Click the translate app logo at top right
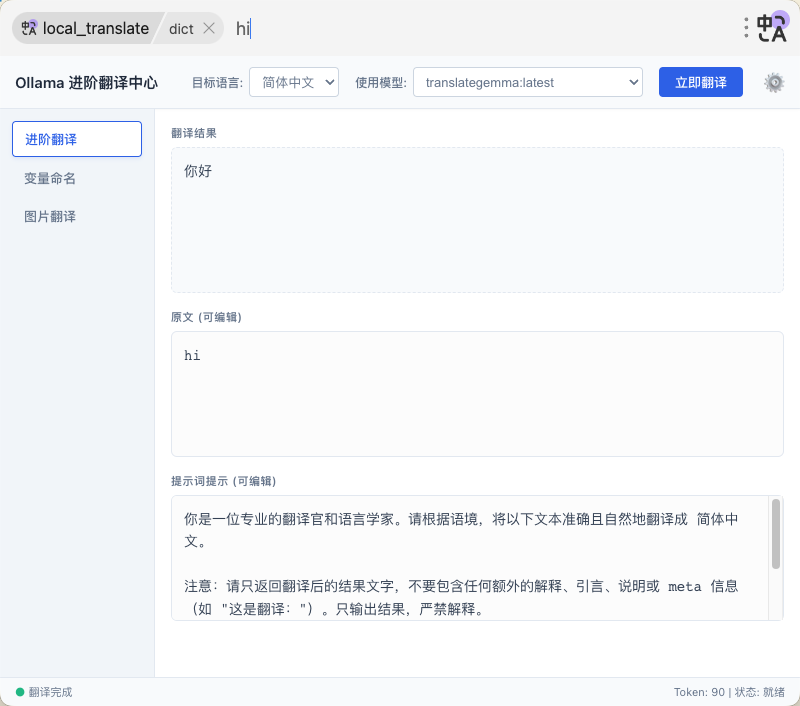 [772, 28]
